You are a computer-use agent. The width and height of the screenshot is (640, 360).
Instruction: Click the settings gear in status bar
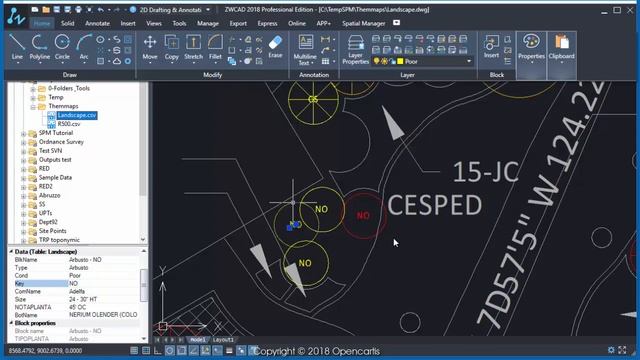(611, 350)
